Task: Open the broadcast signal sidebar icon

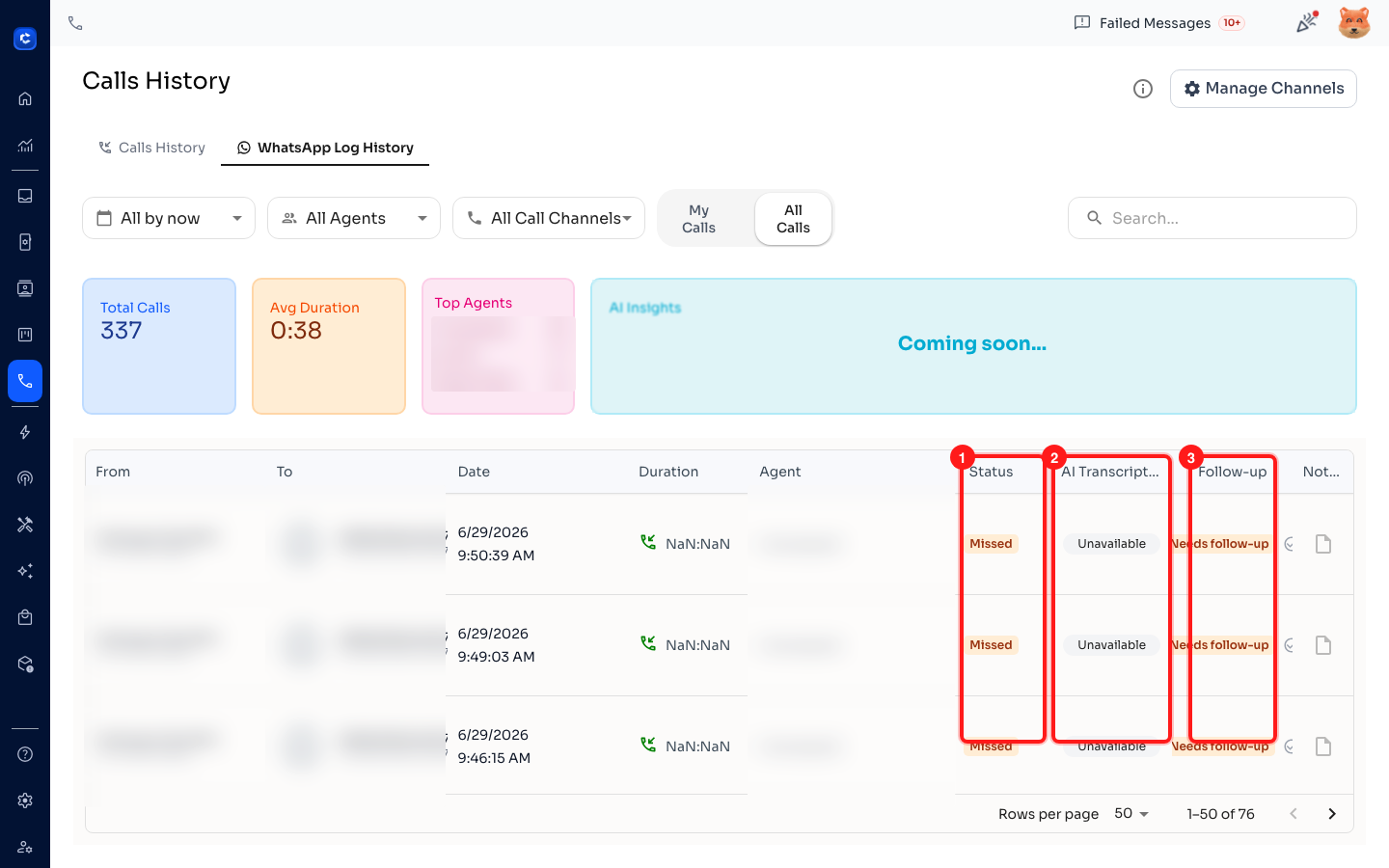Action: 25,478
